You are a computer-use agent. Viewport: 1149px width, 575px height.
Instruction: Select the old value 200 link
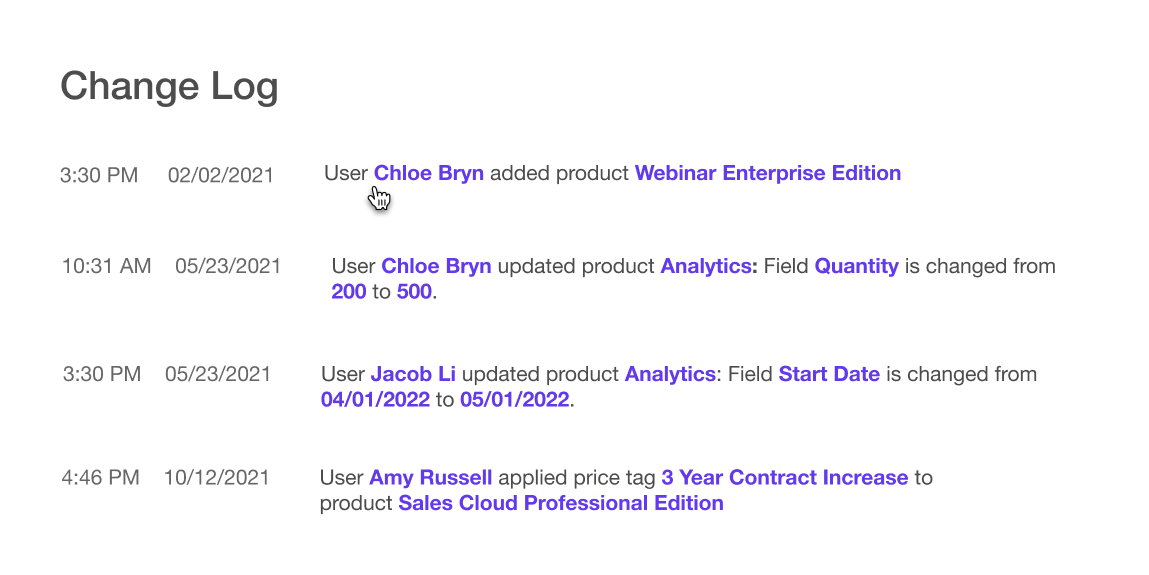pos(348,293)
